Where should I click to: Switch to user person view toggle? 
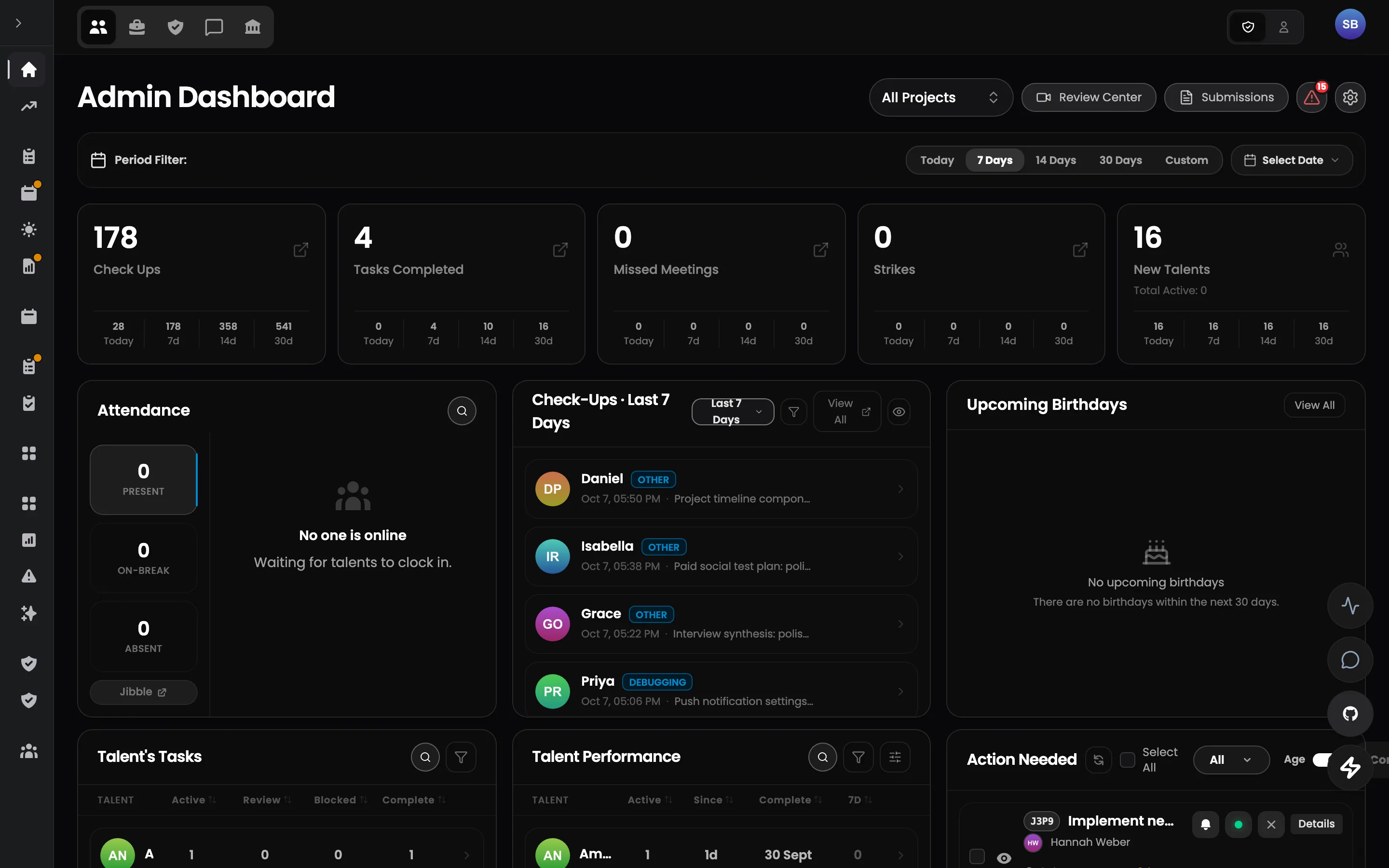(1283, 27)
